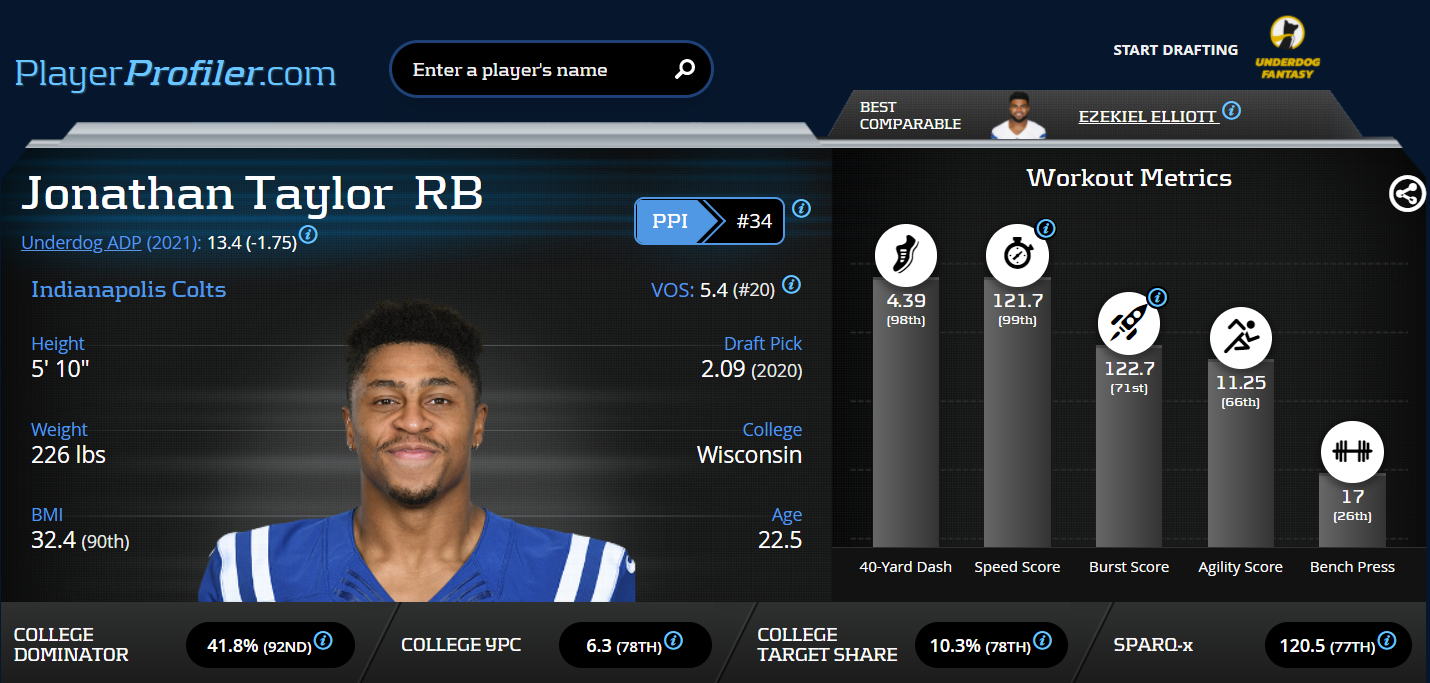Click info icon for College Dominator

[323, 640]
